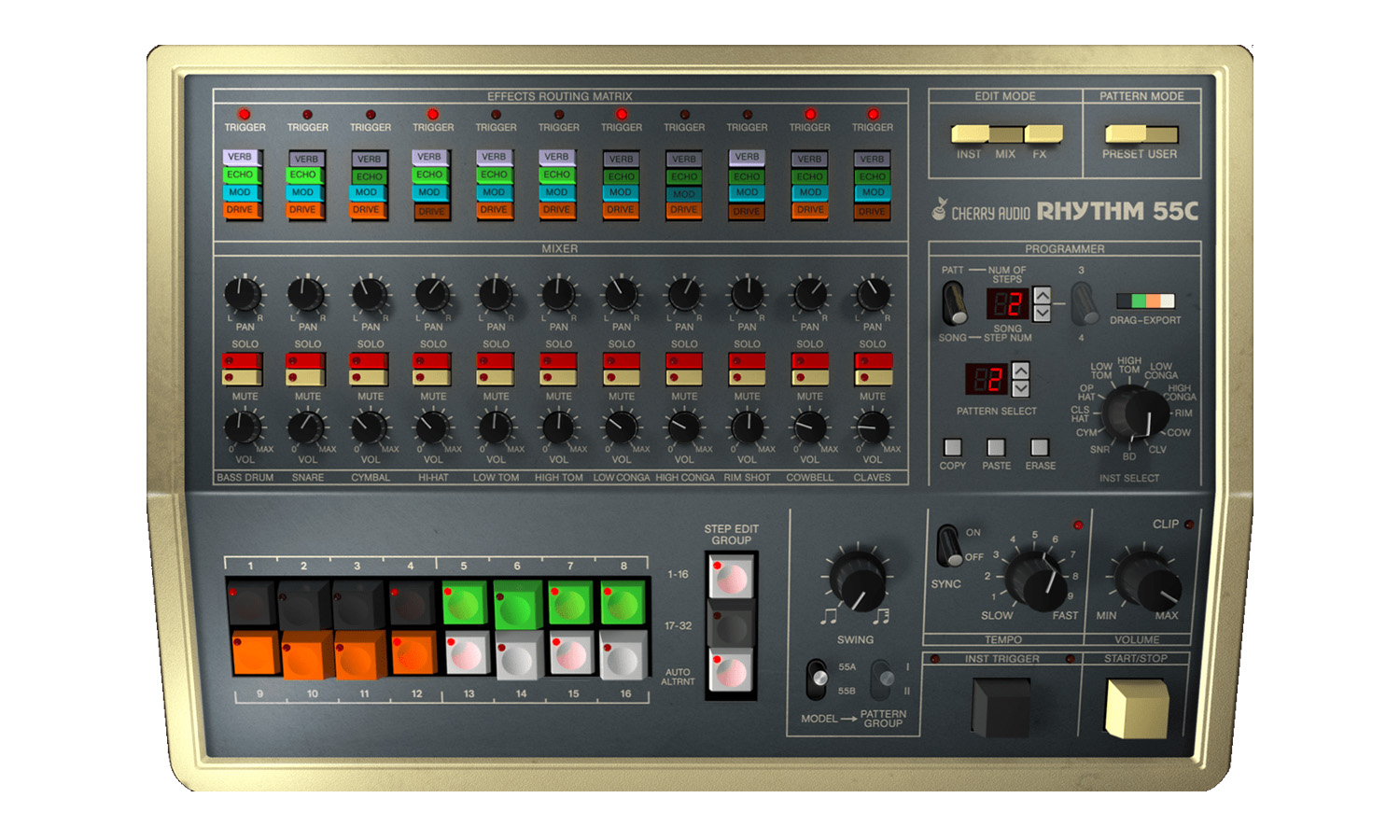
Task: Hit the black Inst Trigger pad
Action: click(1001, 707)
